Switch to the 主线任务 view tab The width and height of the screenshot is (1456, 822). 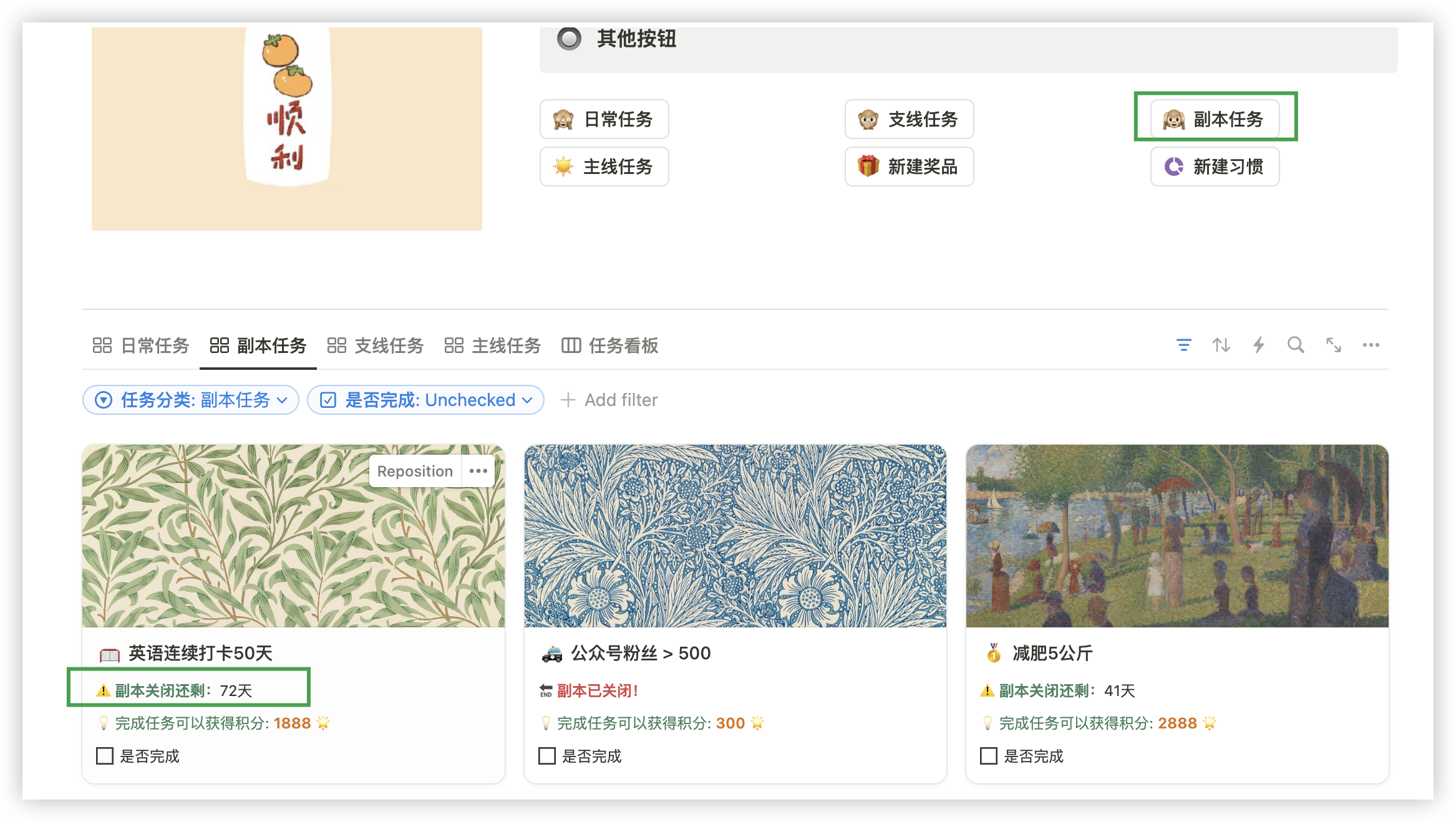(507, 346)
